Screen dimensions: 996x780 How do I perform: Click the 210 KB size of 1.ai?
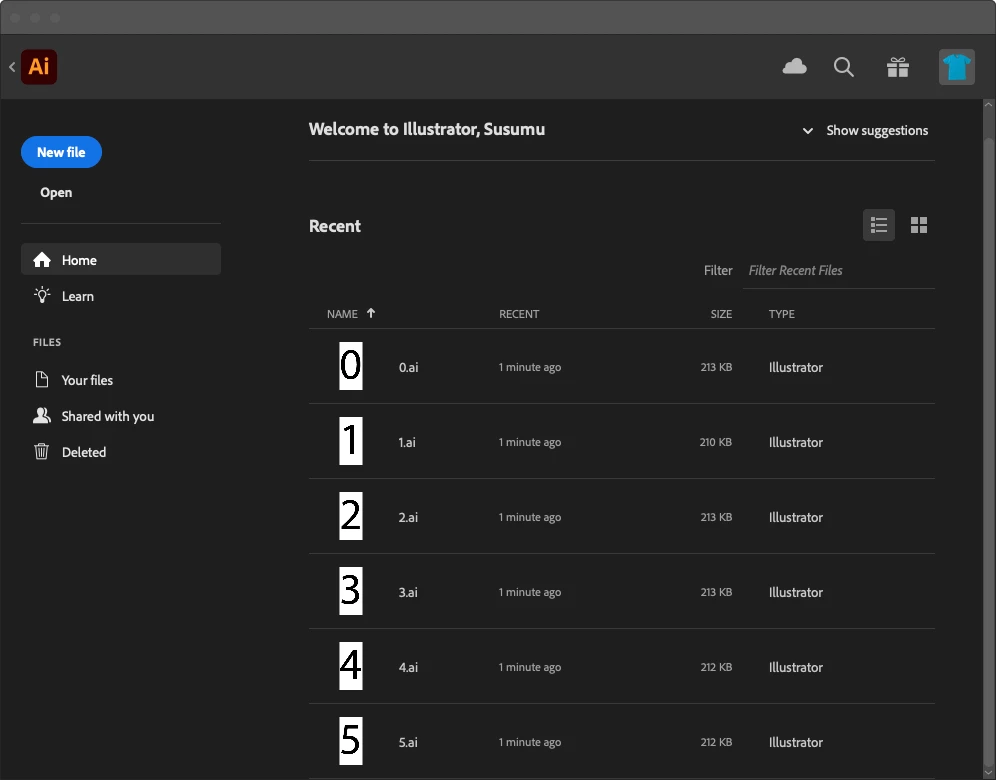(716, 442)
